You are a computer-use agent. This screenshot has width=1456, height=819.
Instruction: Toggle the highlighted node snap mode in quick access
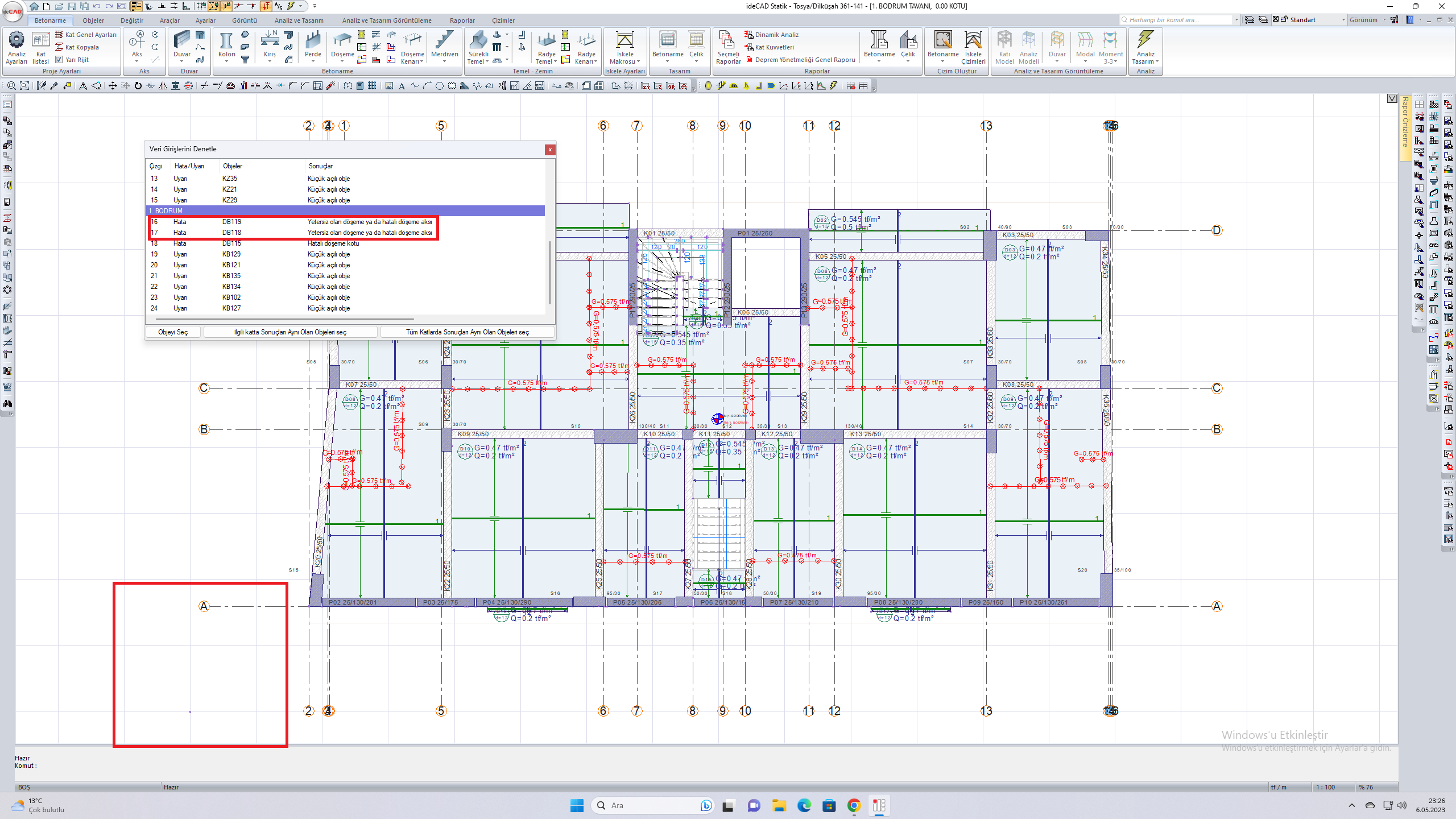click(214, 6)
